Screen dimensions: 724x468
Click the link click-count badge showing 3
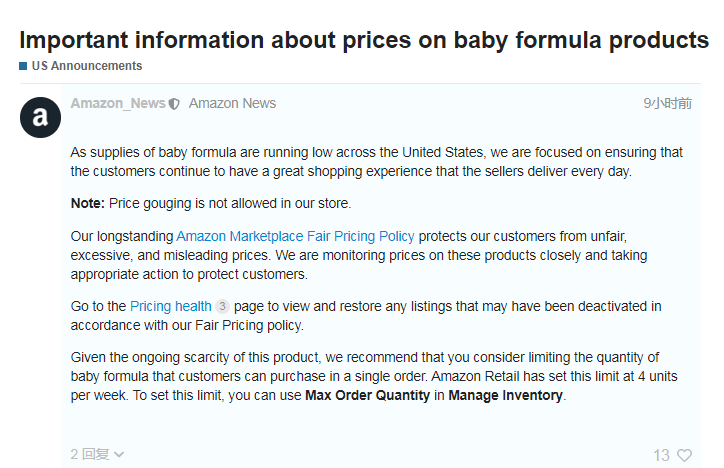[222, 306]
